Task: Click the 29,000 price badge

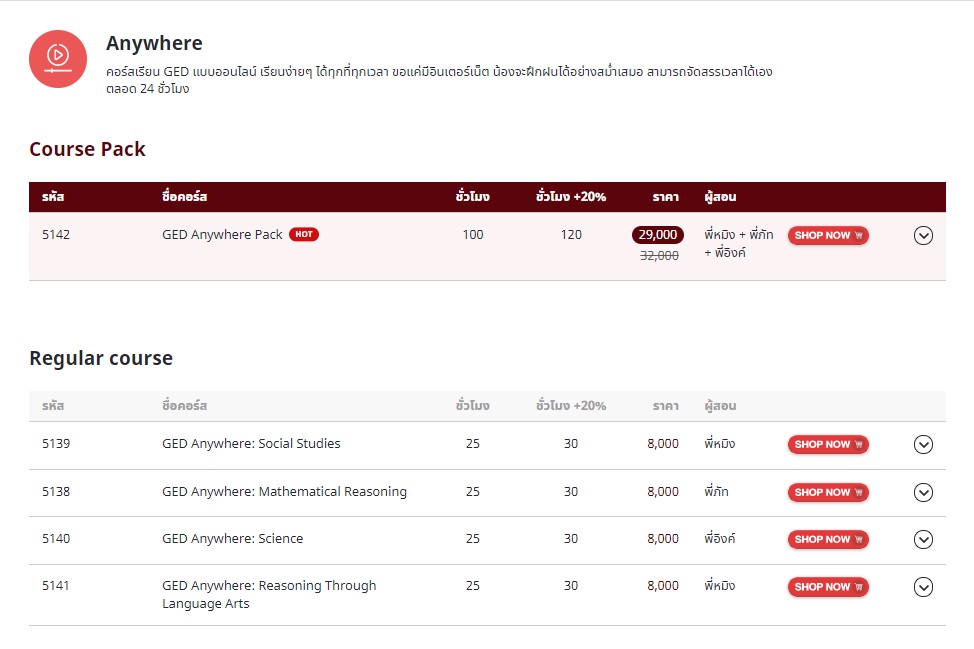Action: click(x=658, y=235)
